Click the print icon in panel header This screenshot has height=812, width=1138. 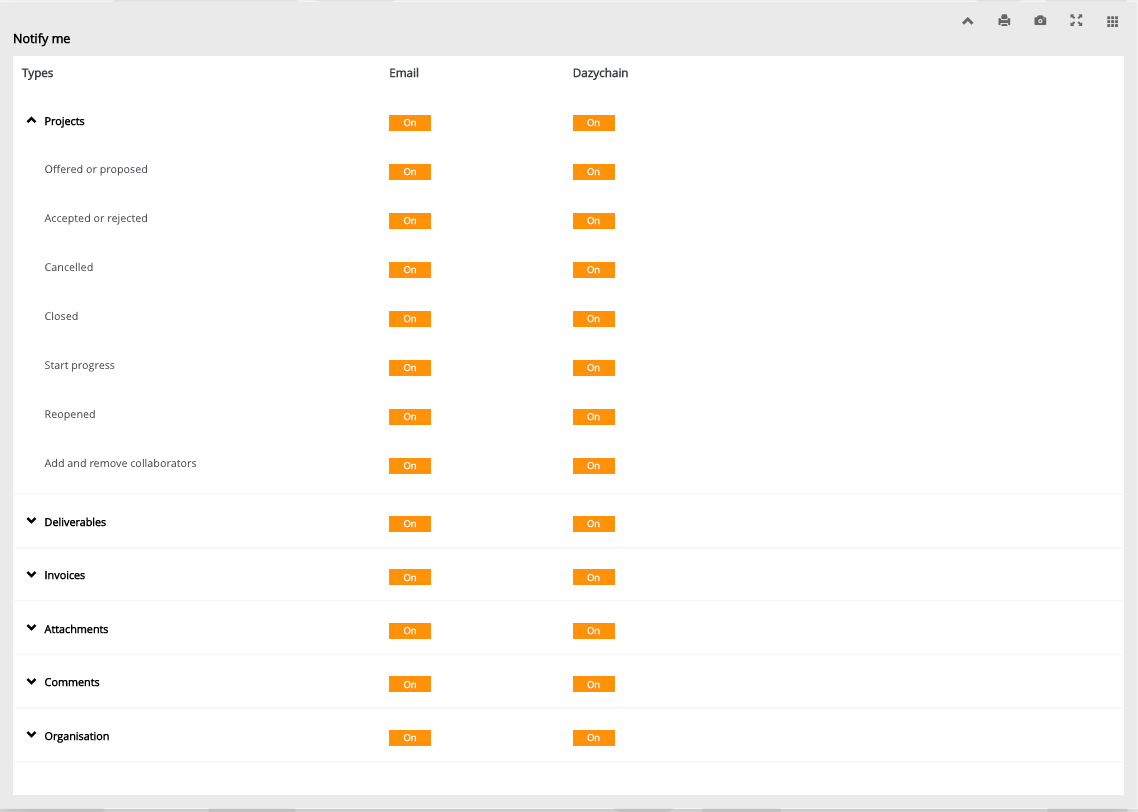(1004, 21)
